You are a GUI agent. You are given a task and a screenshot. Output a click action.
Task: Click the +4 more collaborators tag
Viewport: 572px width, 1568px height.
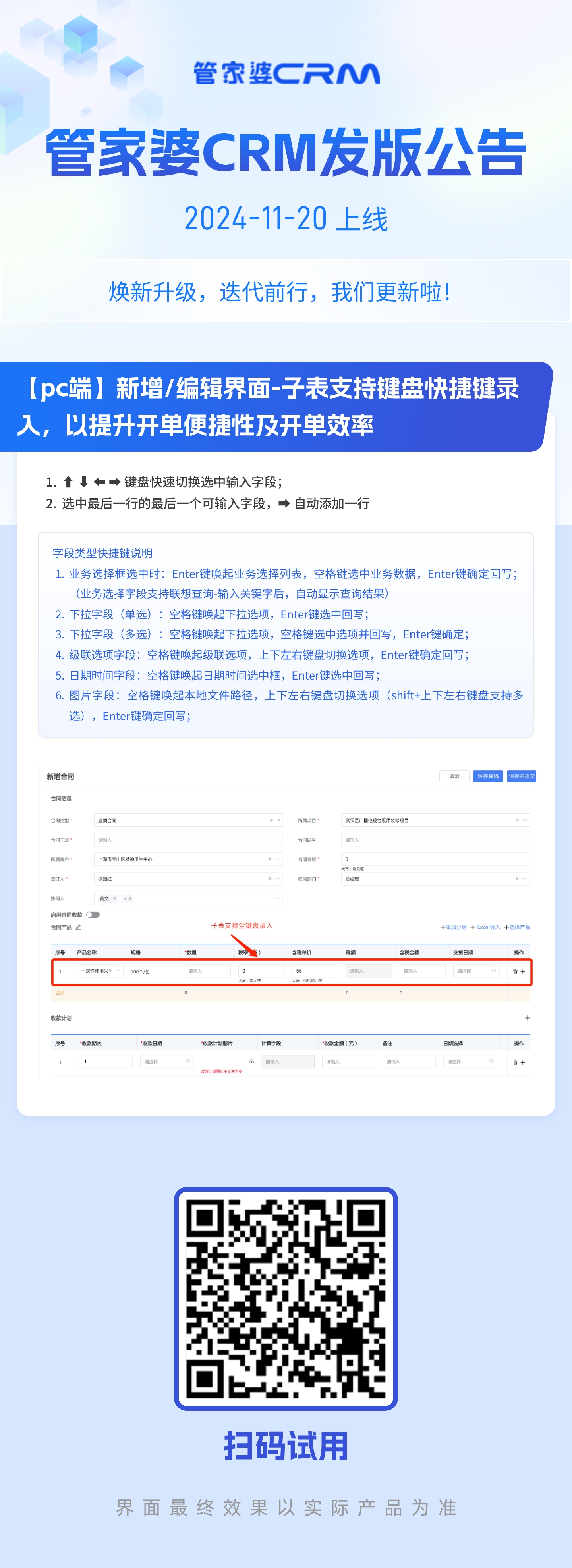click(128, 898)
